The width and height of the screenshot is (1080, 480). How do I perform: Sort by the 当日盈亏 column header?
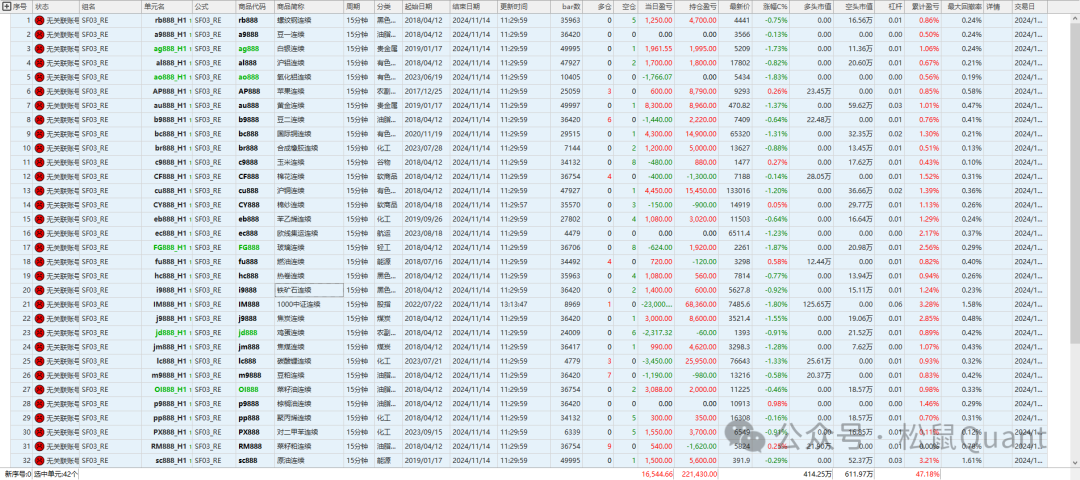tap(657, 6)
